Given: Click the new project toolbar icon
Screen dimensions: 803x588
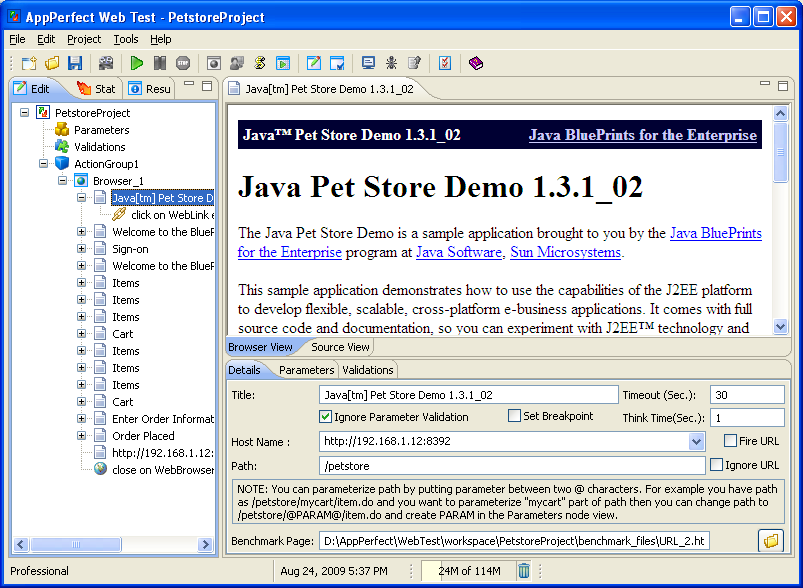Looking at the screenshot, I should [x=29, y=63].
